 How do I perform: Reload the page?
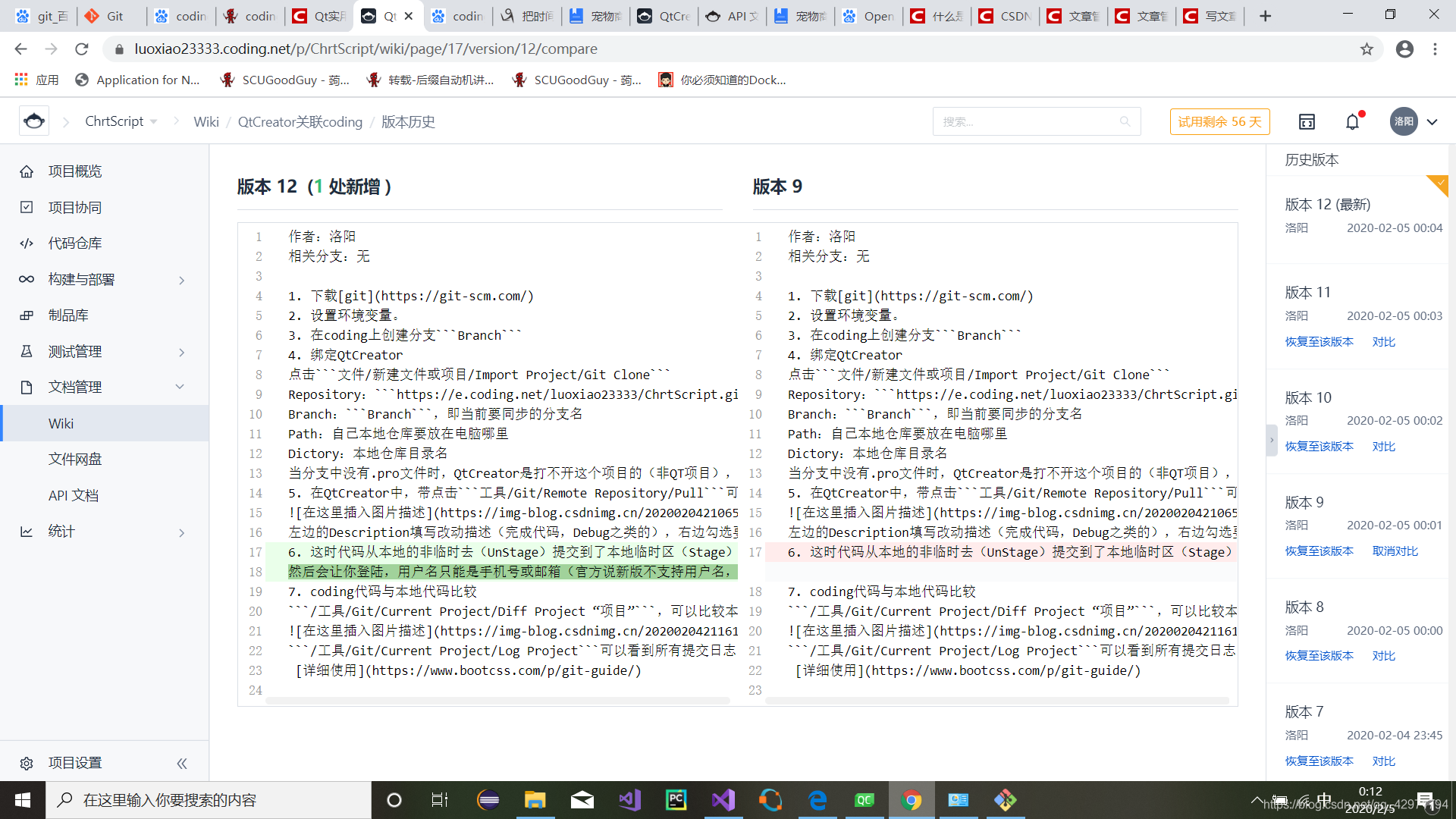[82, 49]
